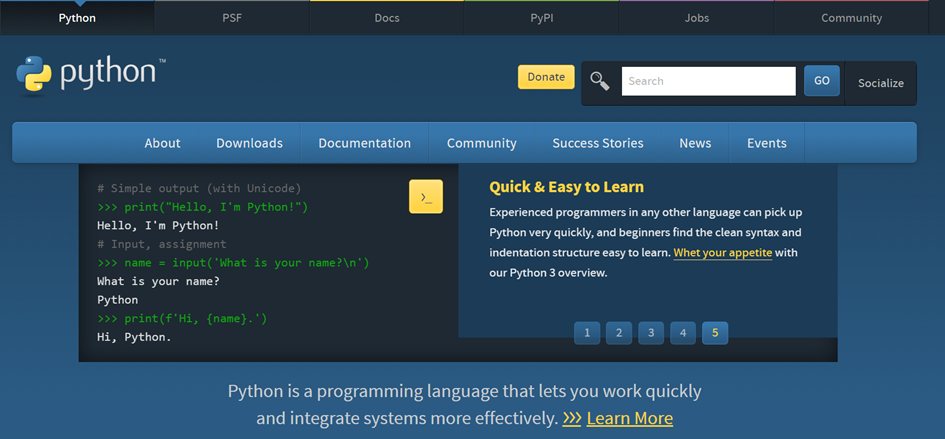The image size is (945, 439).
Task: Click the # Input, assignment comment line
Action: tap(162, 244)
